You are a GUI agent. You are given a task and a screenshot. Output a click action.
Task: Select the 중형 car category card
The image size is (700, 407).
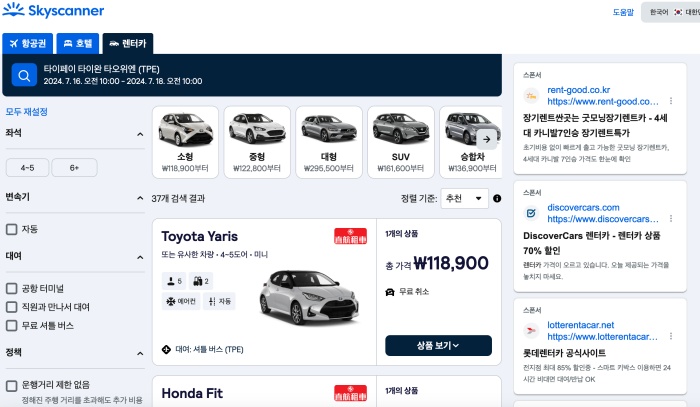tap(257, 142)
